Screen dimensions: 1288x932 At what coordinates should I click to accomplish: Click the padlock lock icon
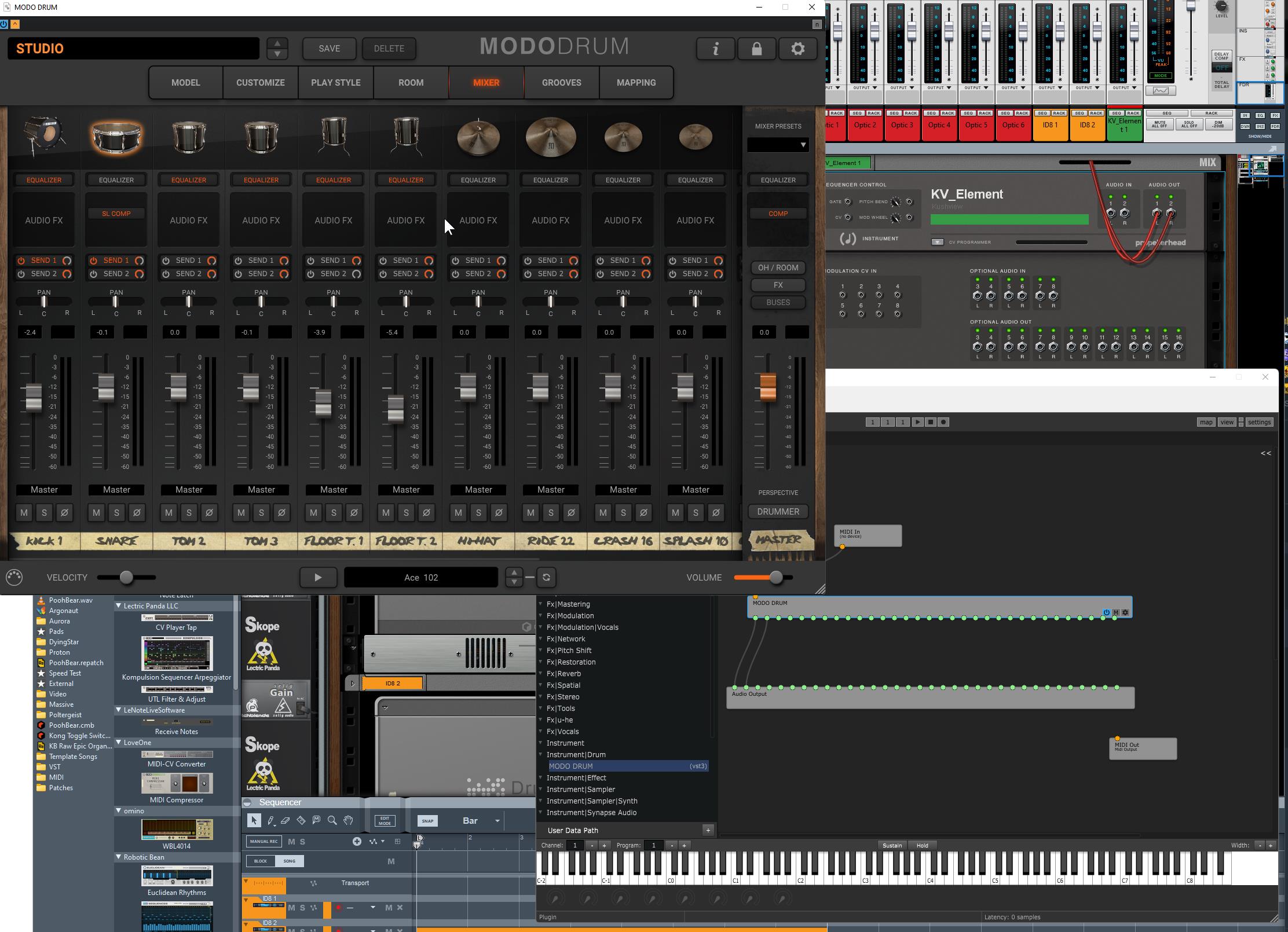pos(756,49)
